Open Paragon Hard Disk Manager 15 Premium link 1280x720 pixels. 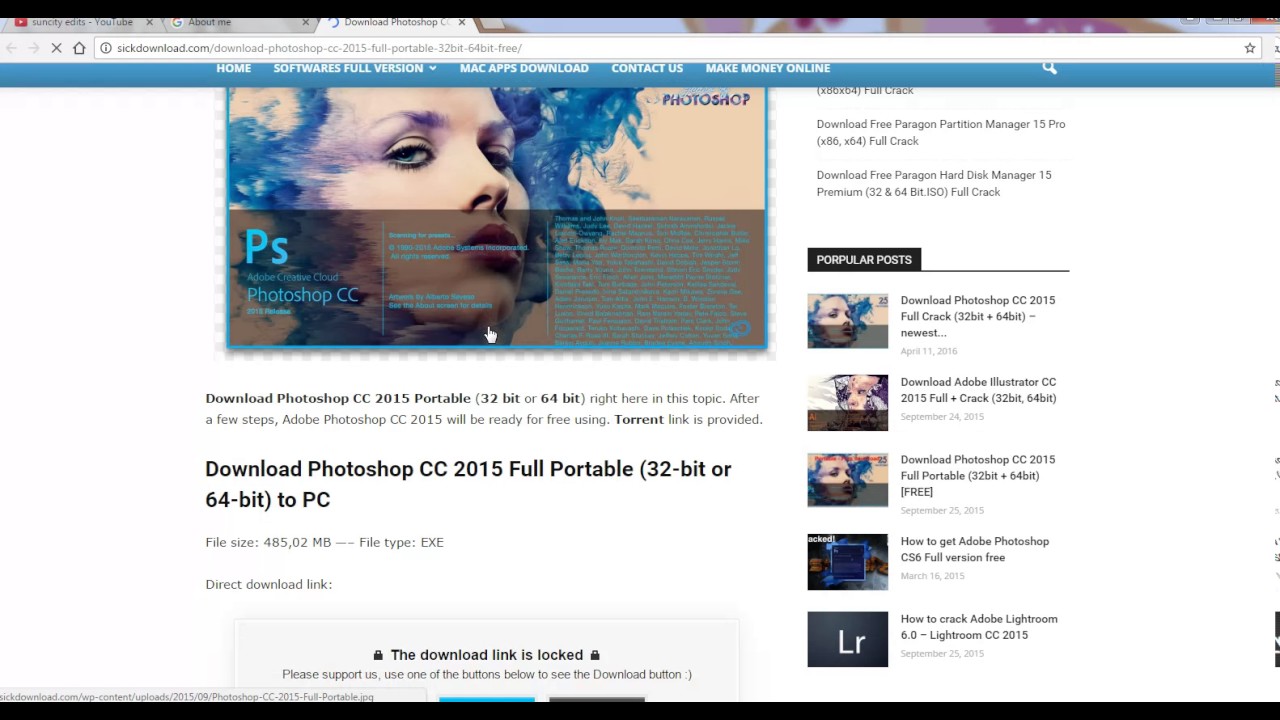click(934, 183)
